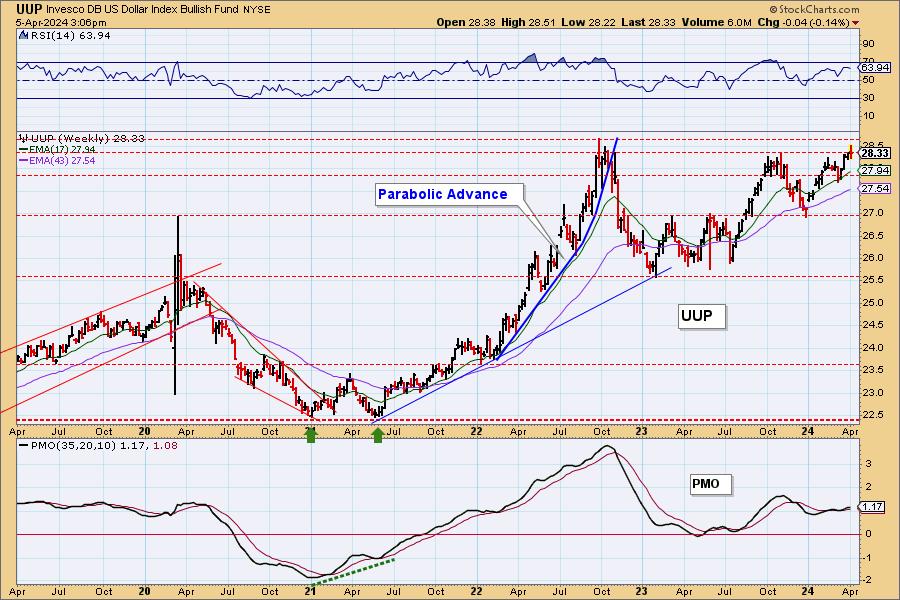Viewport: 900px width, 600px height.
Task: Click the chart date 5-Apr-2024 3:06pm
Action: pos(61,22)
